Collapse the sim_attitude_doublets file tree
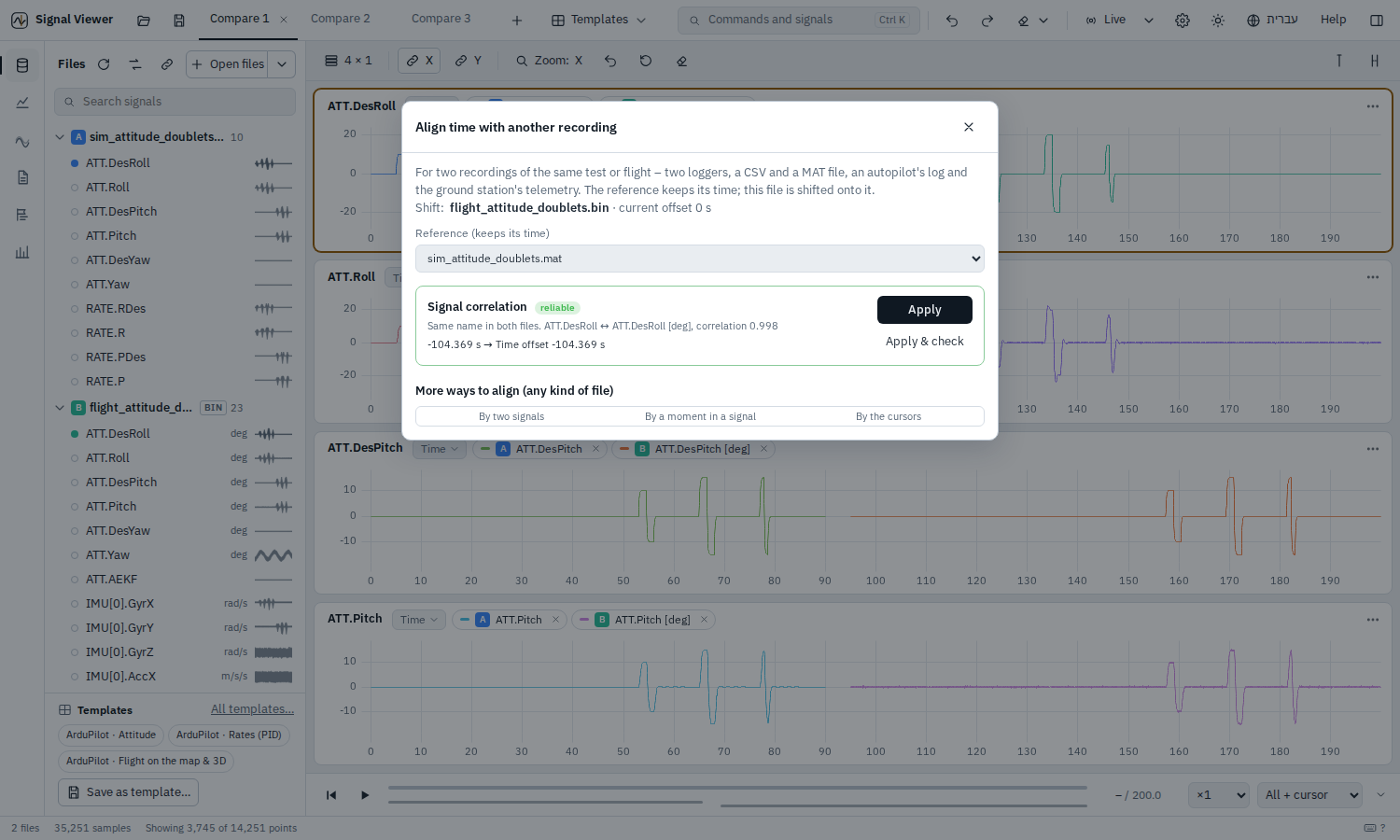 click(x=60, y=137)
